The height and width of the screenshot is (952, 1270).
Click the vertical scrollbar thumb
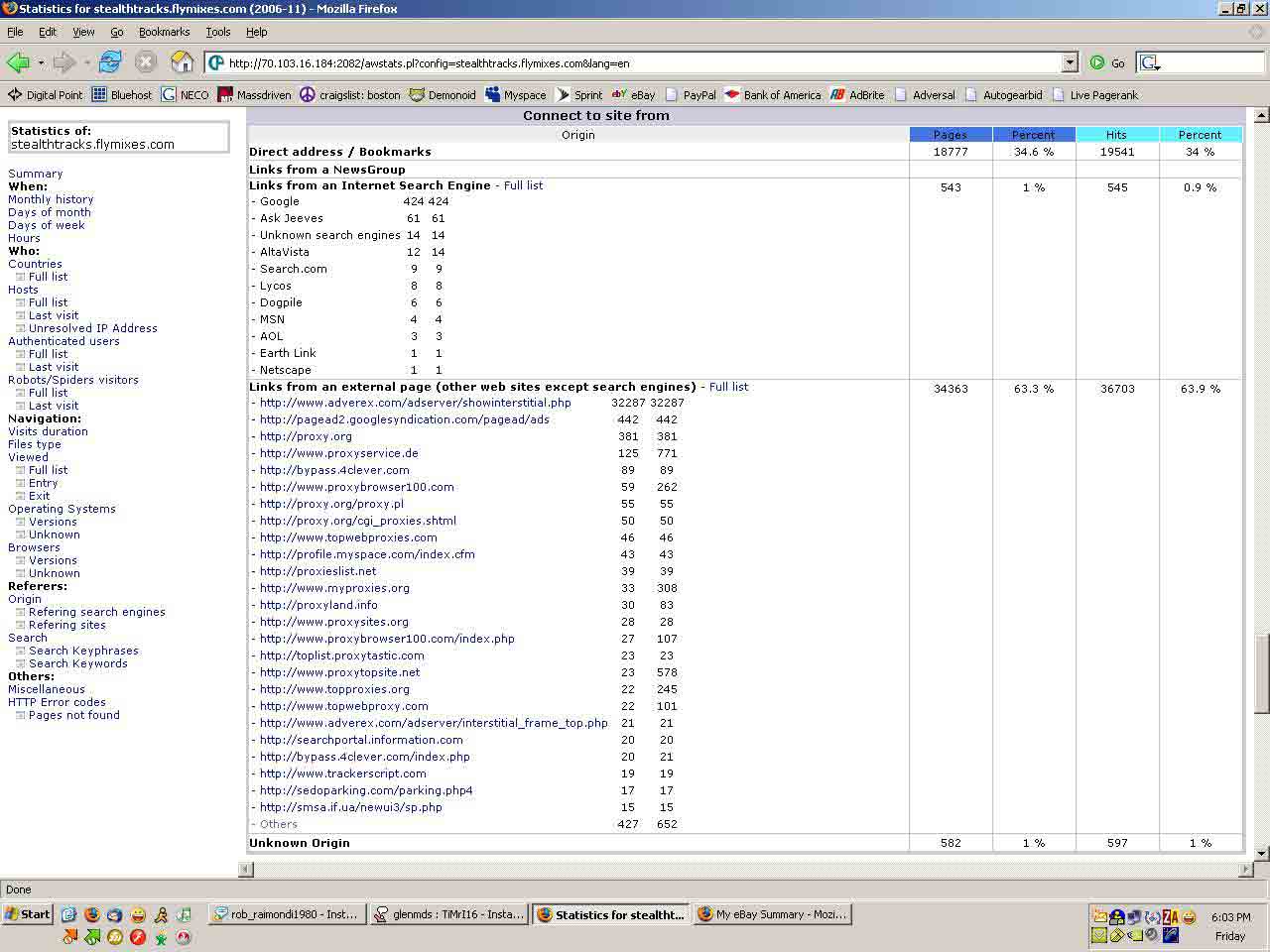tap(1261, 674)
